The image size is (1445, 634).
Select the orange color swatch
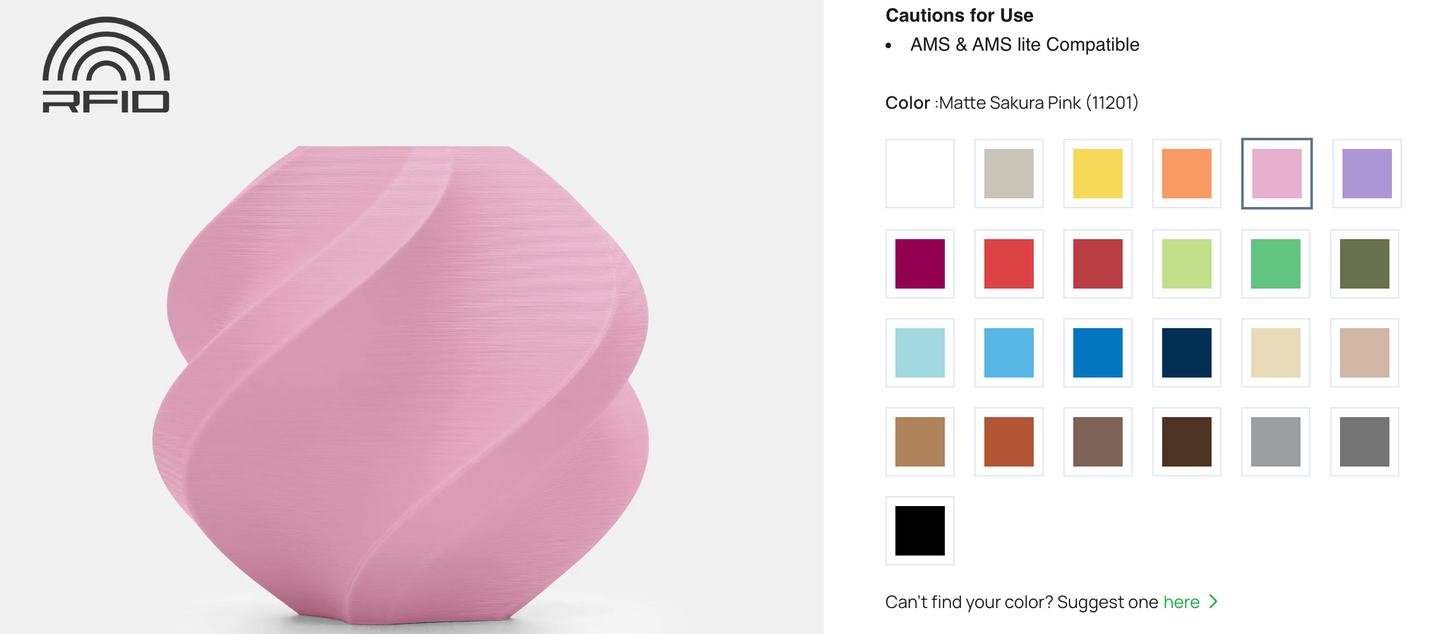1187,174
